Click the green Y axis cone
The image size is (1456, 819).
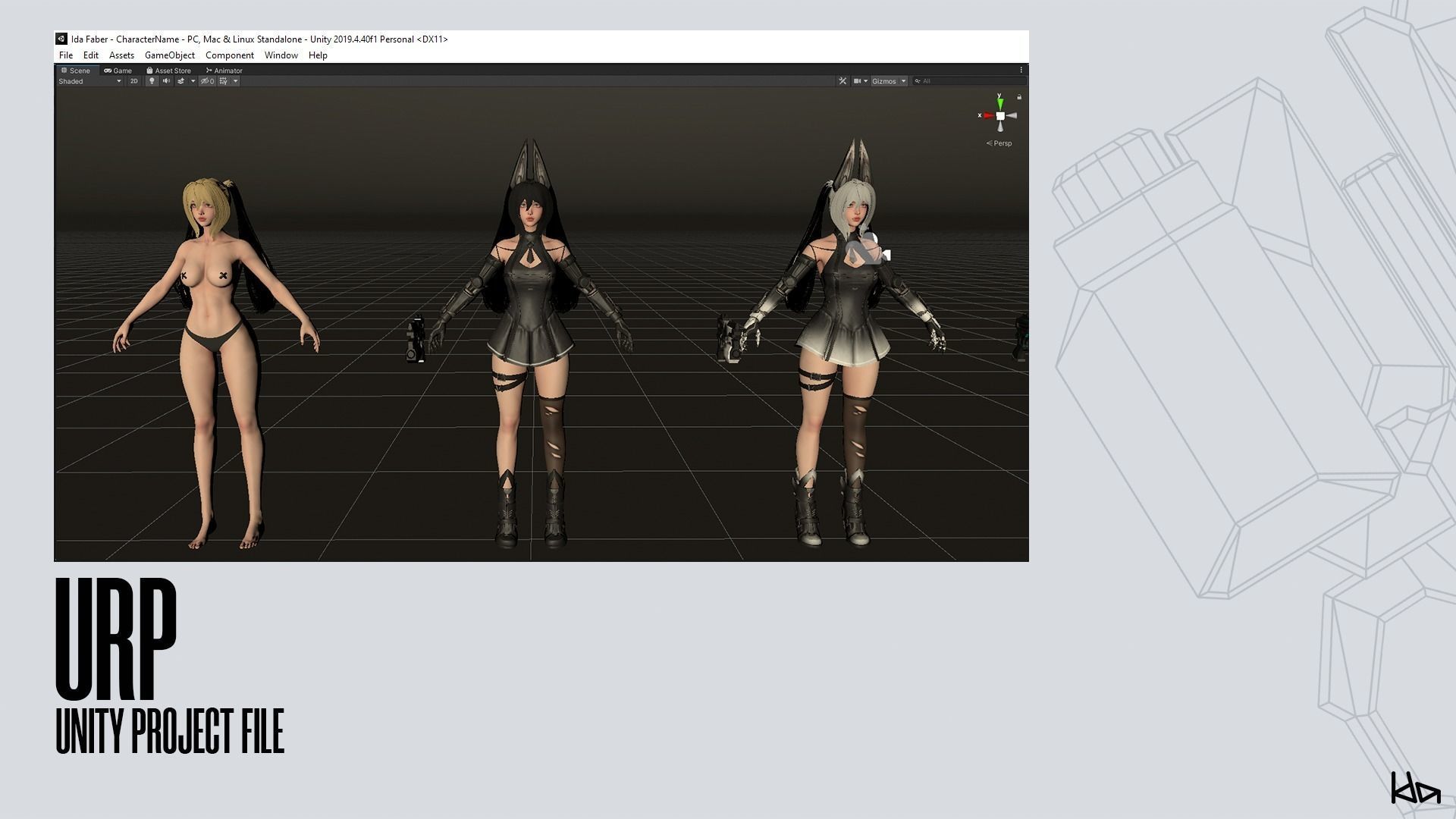tap(1000, 103)
